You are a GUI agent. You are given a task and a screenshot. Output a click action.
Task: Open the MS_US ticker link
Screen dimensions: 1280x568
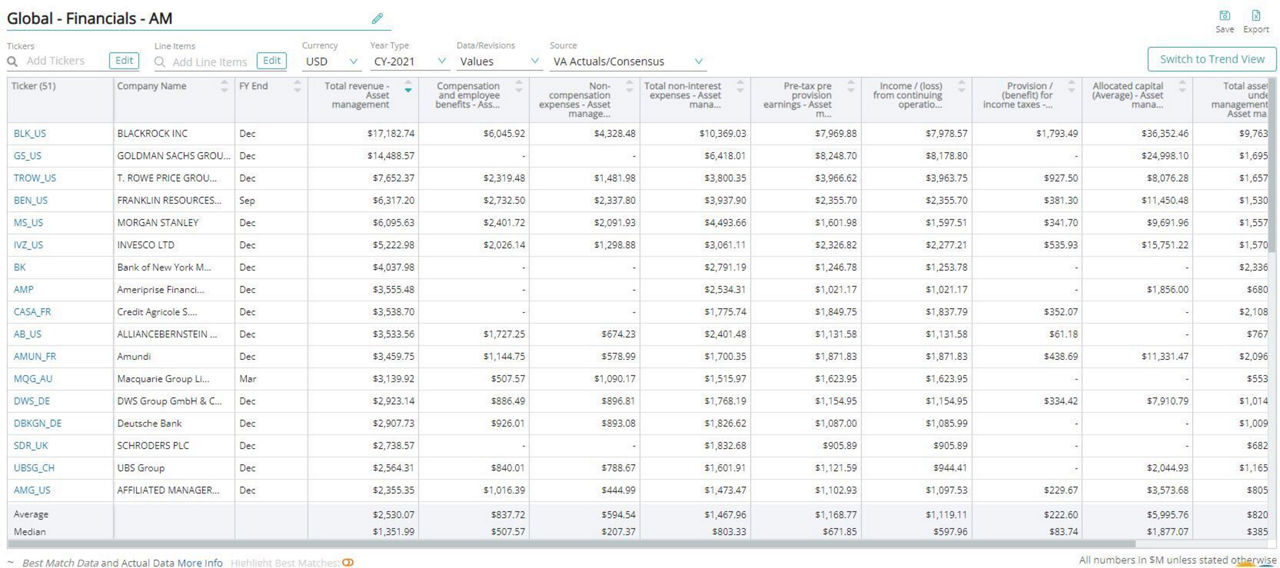tap(28, 222)
